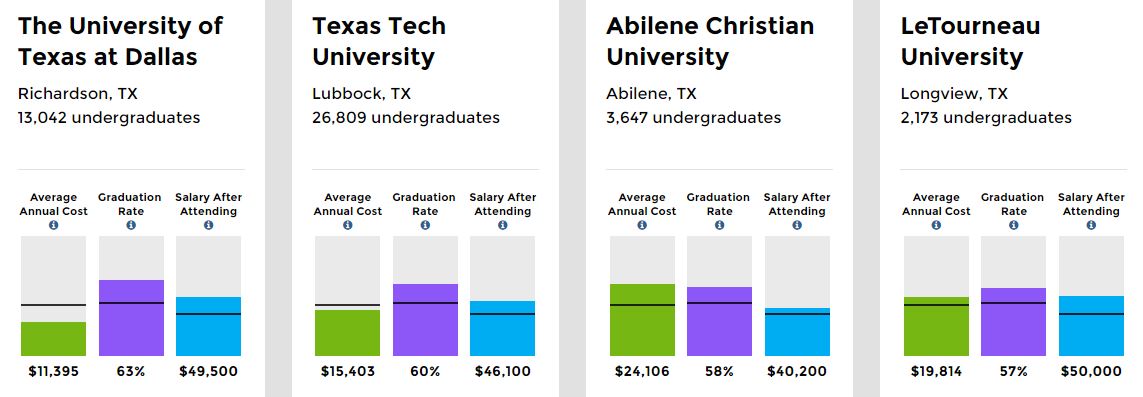Screen dimensions: 1143x397
Task: Open Abilene Christian University title link
Action: pos(710,41)
